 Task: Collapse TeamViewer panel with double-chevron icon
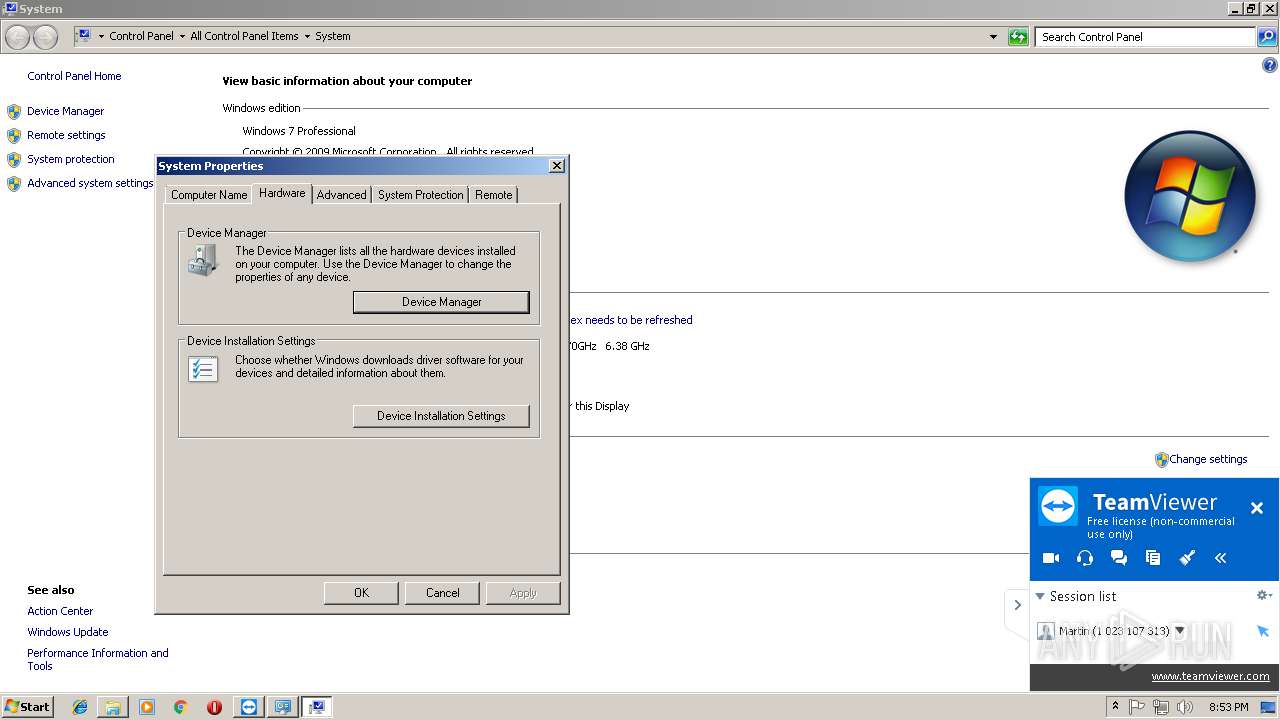1221,558
